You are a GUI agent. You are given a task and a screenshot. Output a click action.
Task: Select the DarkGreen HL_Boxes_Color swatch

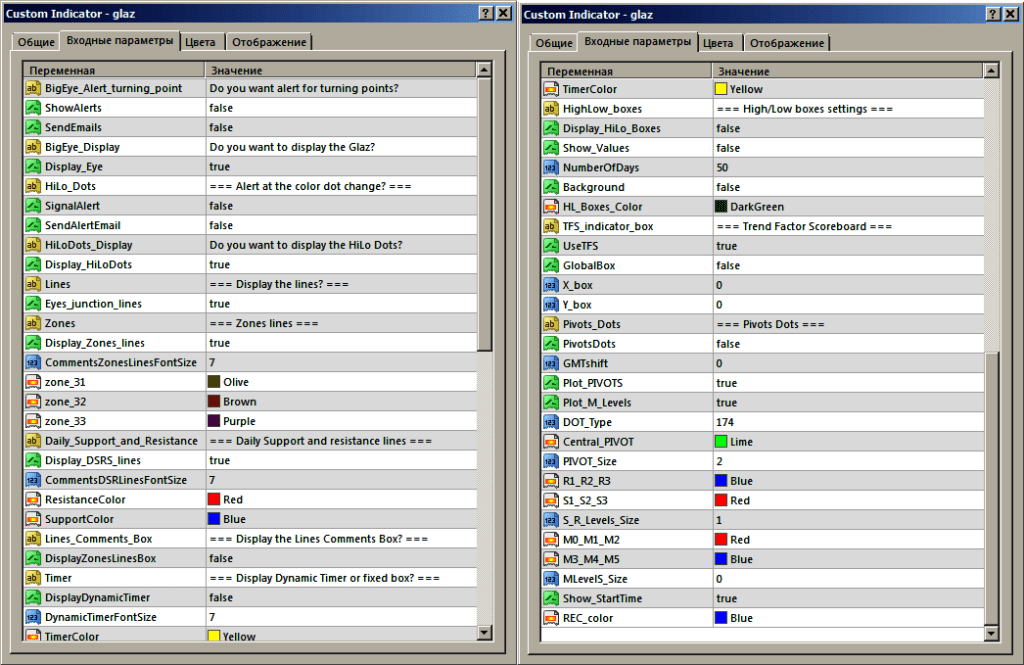pos(721,207)
